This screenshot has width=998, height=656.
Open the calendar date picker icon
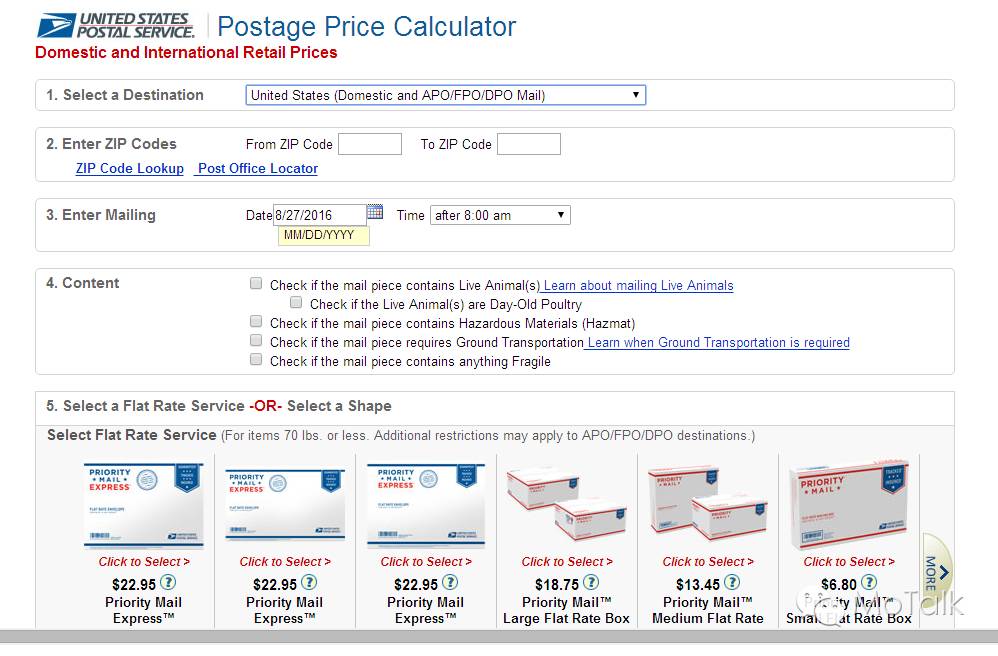[375, 212]
